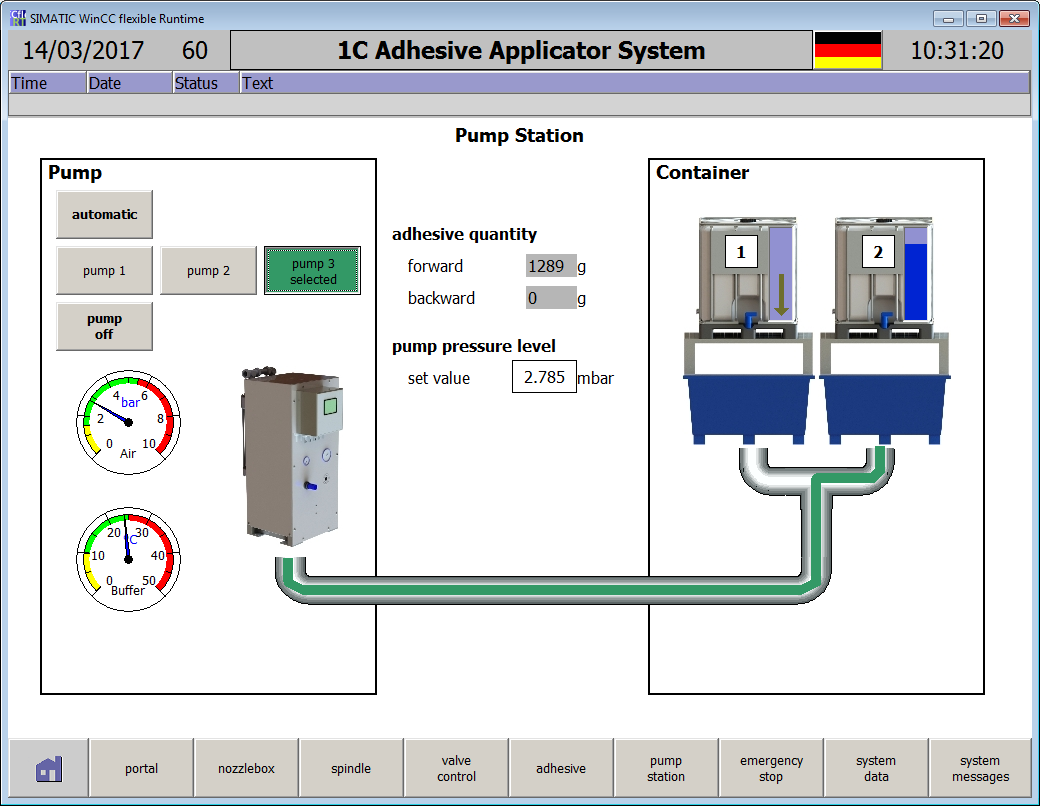Select pump 1
Image resolution: width=1040 pixels, height=806 pixels.
(x=104, y=270)
